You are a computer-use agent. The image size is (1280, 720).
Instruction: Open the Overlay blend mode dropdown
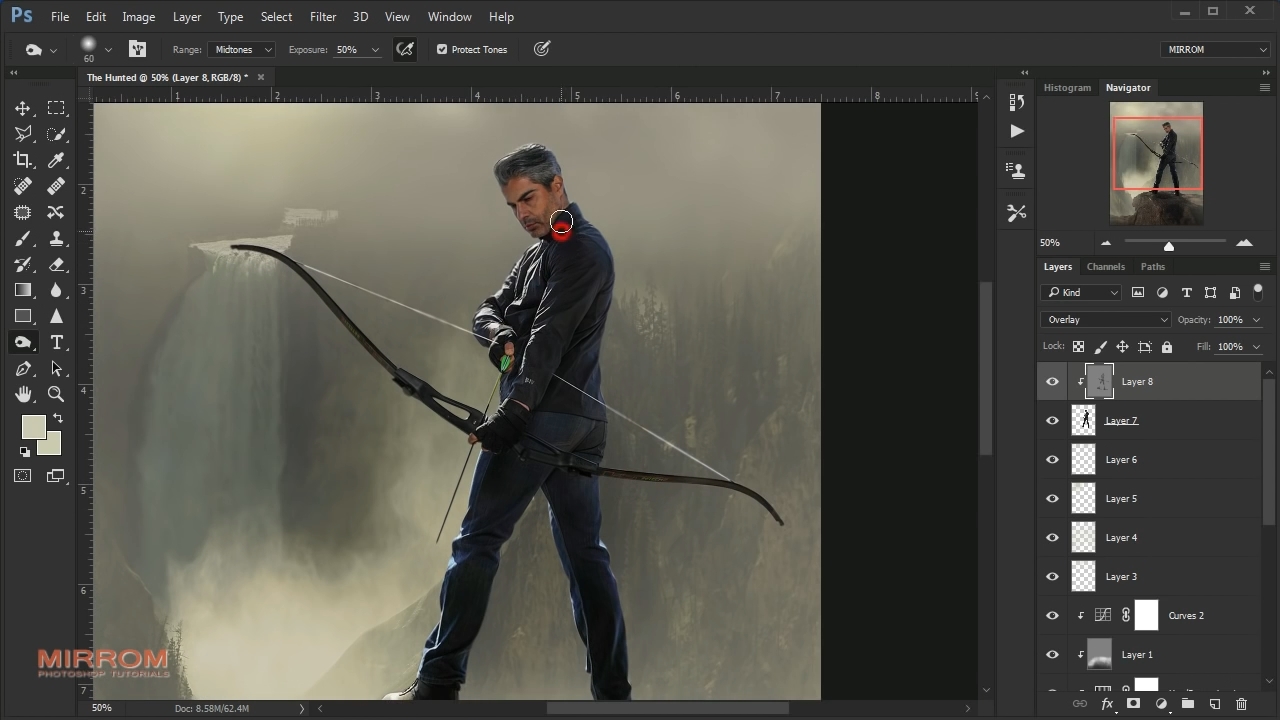1105,320
